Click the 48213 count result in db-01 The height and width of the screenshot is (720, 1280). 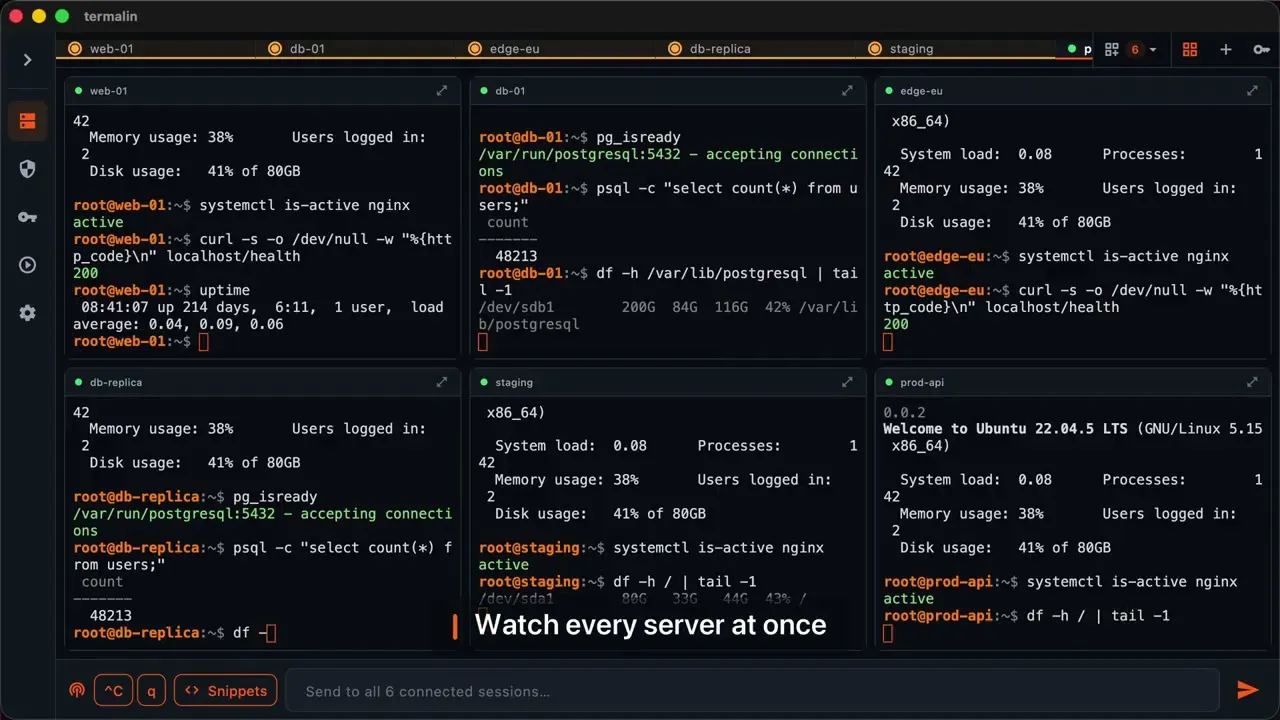pos(516,256)
